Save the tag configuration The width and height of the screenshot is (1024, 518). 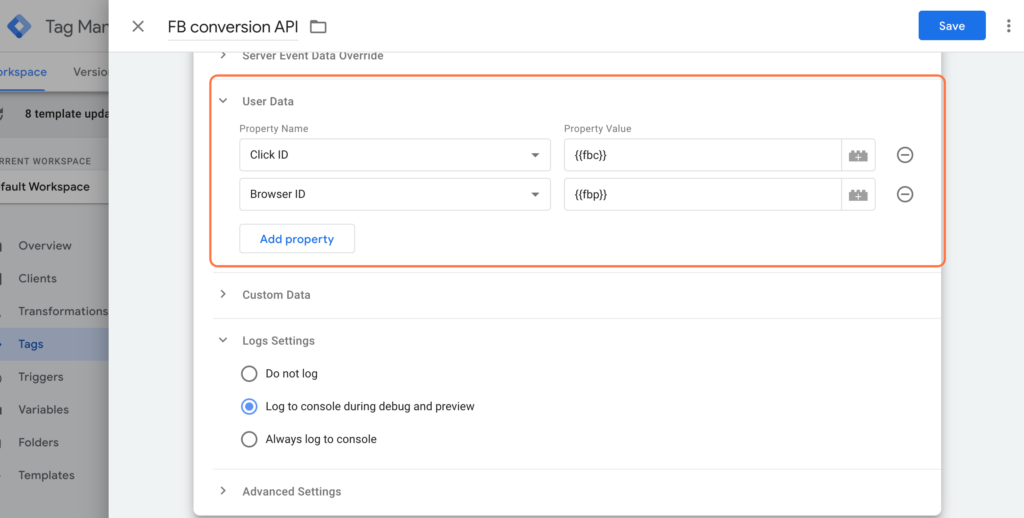point(952,26)
